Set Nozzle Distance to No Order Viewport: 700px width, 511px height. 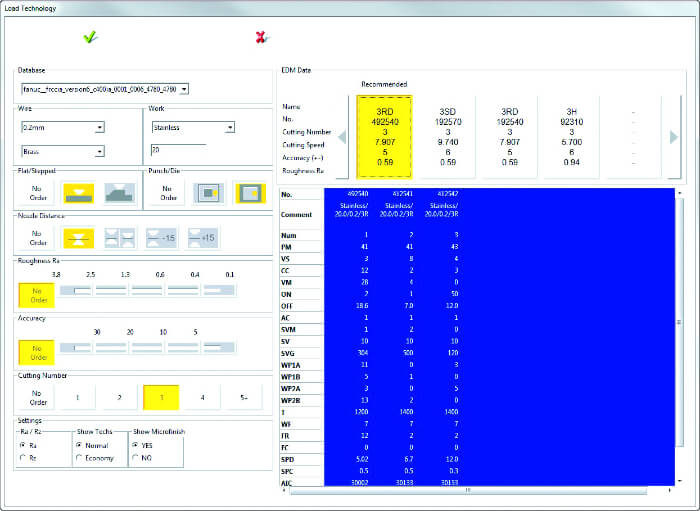(38, 238)
